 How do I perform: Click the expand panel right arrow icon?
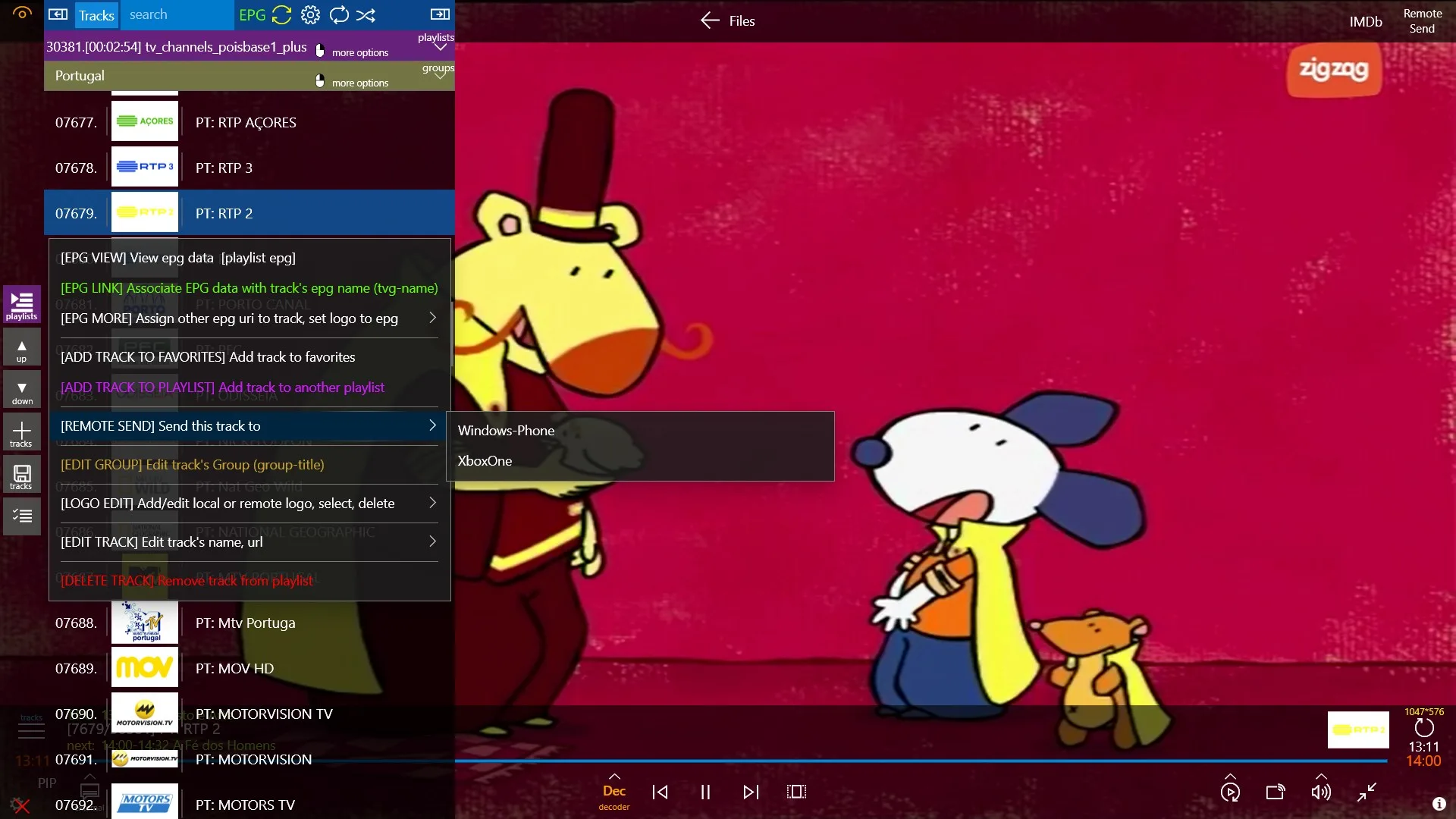click(x=440, y=14)
